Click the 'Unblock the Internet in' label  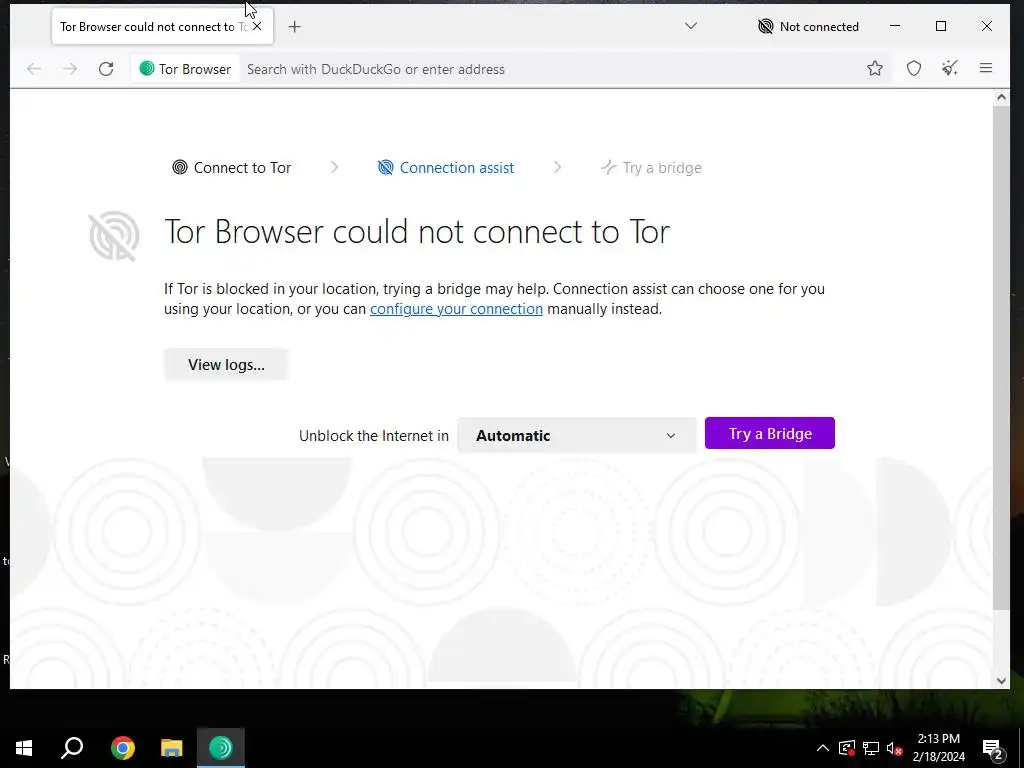tap(374, 436)
